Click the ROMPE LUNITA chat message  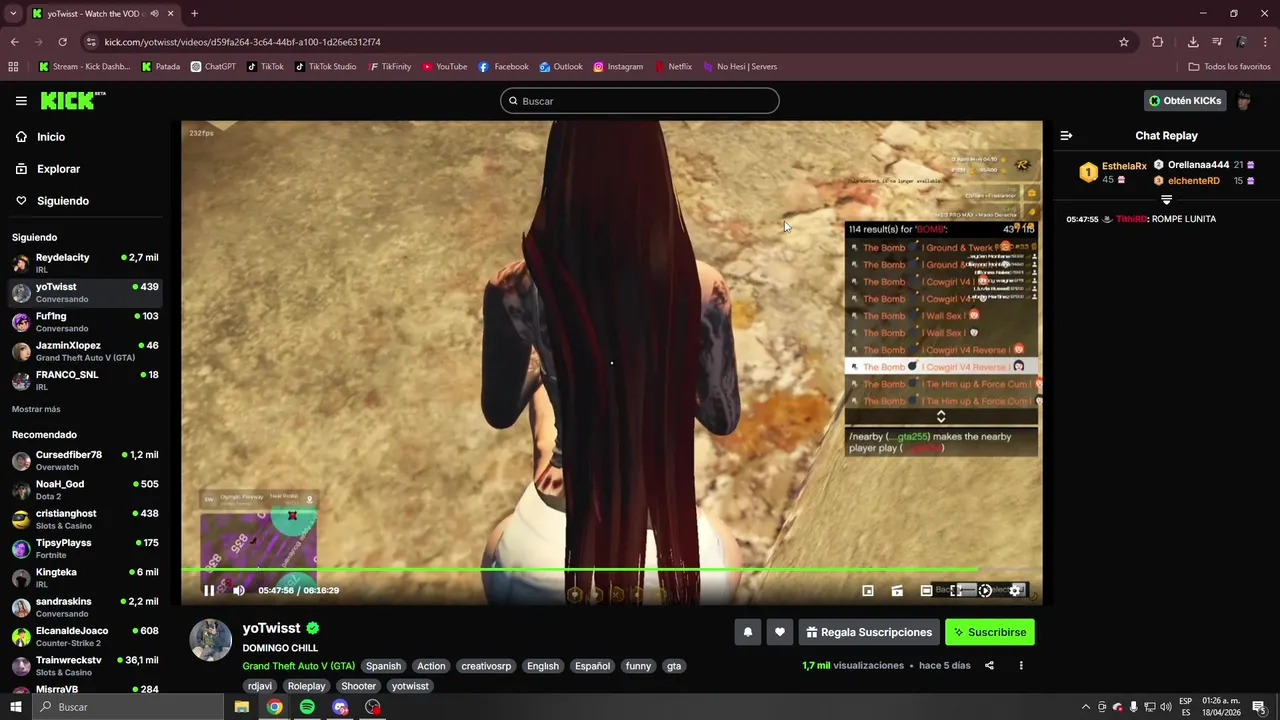tap(1184, 219)
